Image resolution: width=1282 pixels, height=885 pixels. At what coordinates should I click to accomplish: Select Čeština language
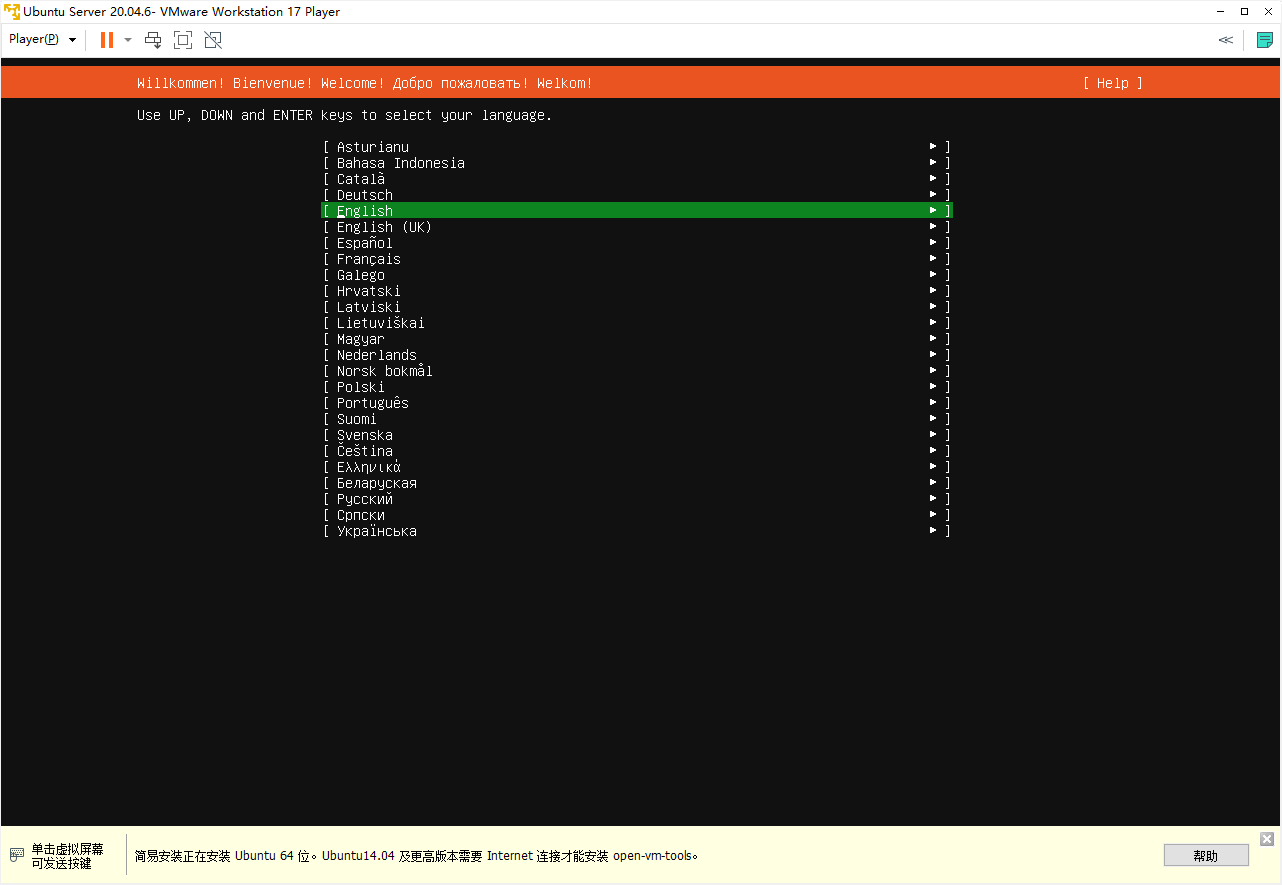click(x=637, y=451)
